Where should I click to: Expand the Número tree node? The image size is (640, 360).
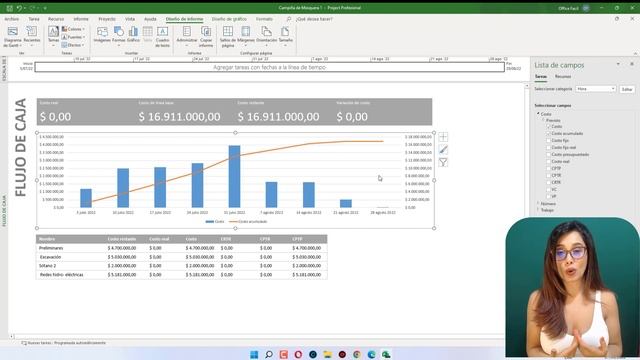tap(538, 203)
